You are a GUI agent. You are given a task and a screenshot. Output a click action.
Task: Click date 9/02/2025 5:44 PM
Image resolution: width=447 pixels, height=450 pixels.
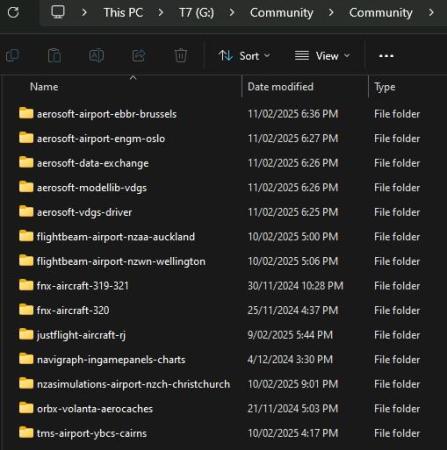(290, 335)
